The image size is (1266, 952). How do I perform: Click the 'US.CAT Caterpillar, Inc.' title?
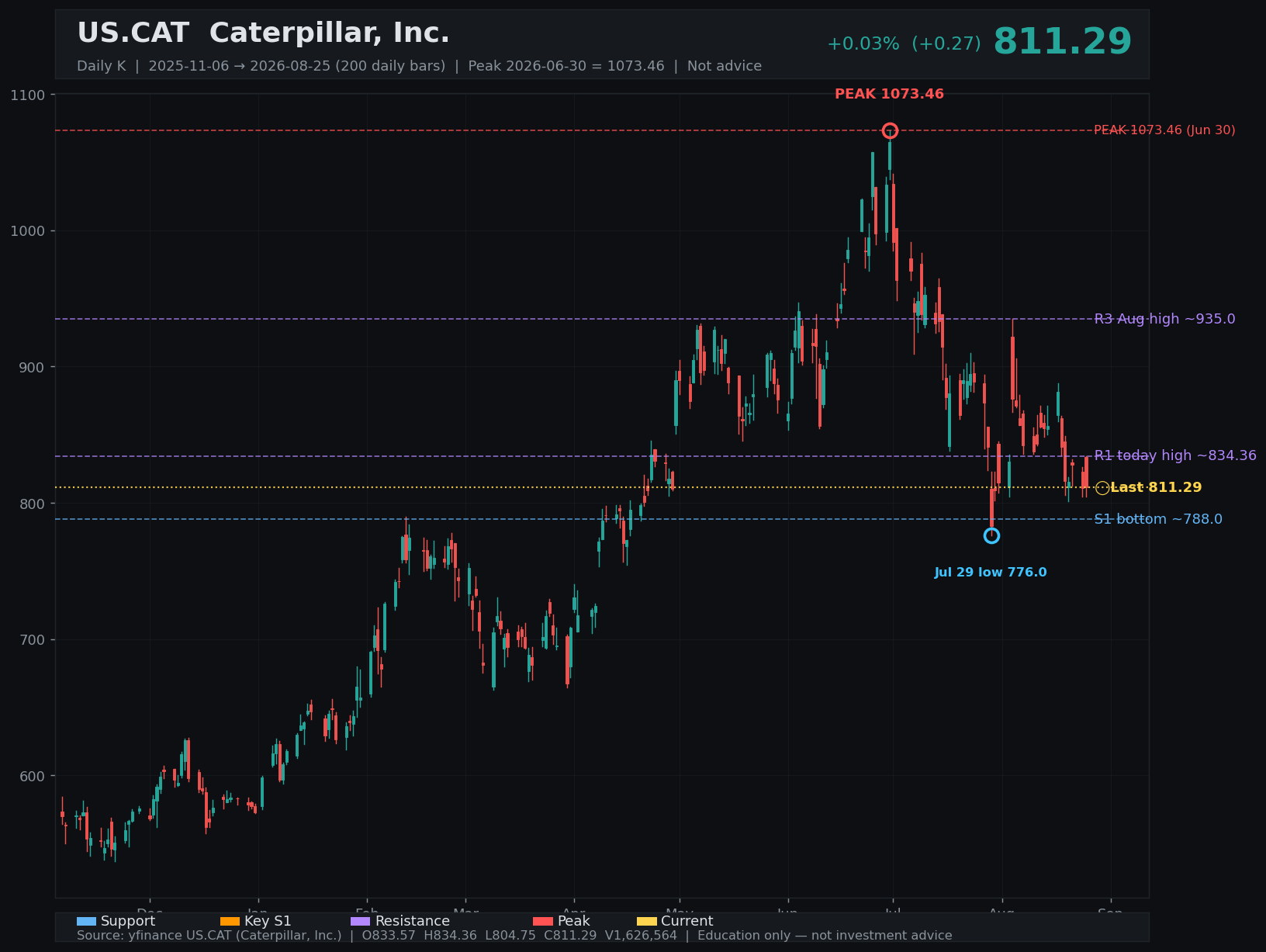(x=263, y=33)
